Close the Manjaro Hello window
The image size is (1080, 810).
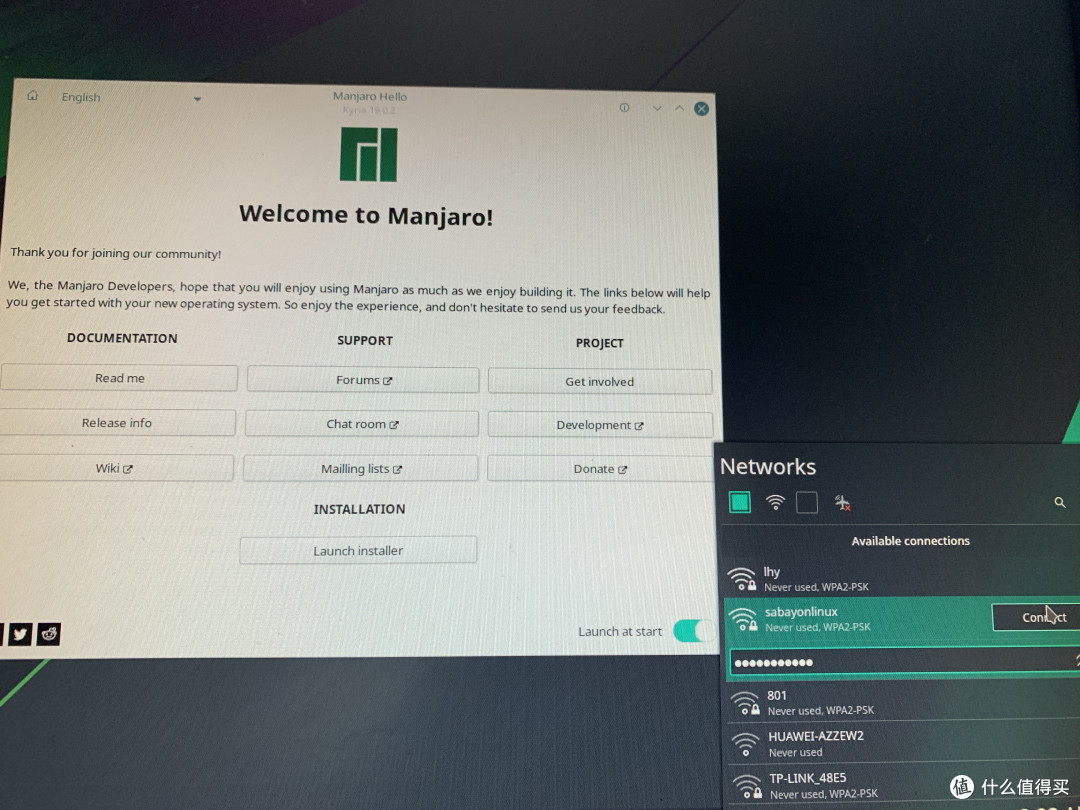click(701, 109)
